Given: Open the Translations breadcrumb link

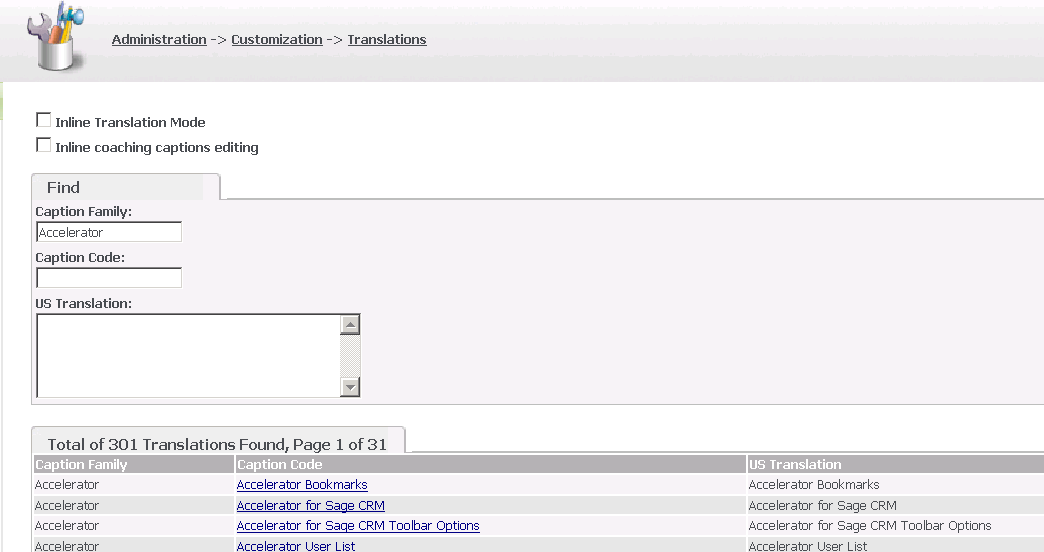Looking at the screenshot, I should (x=387, y=39).
